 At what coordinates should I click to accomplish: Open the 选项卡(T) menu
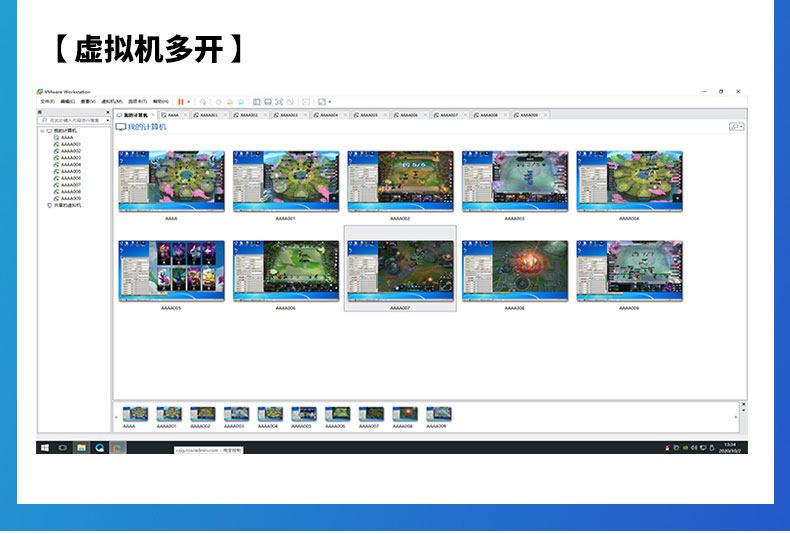pos(138,102)
